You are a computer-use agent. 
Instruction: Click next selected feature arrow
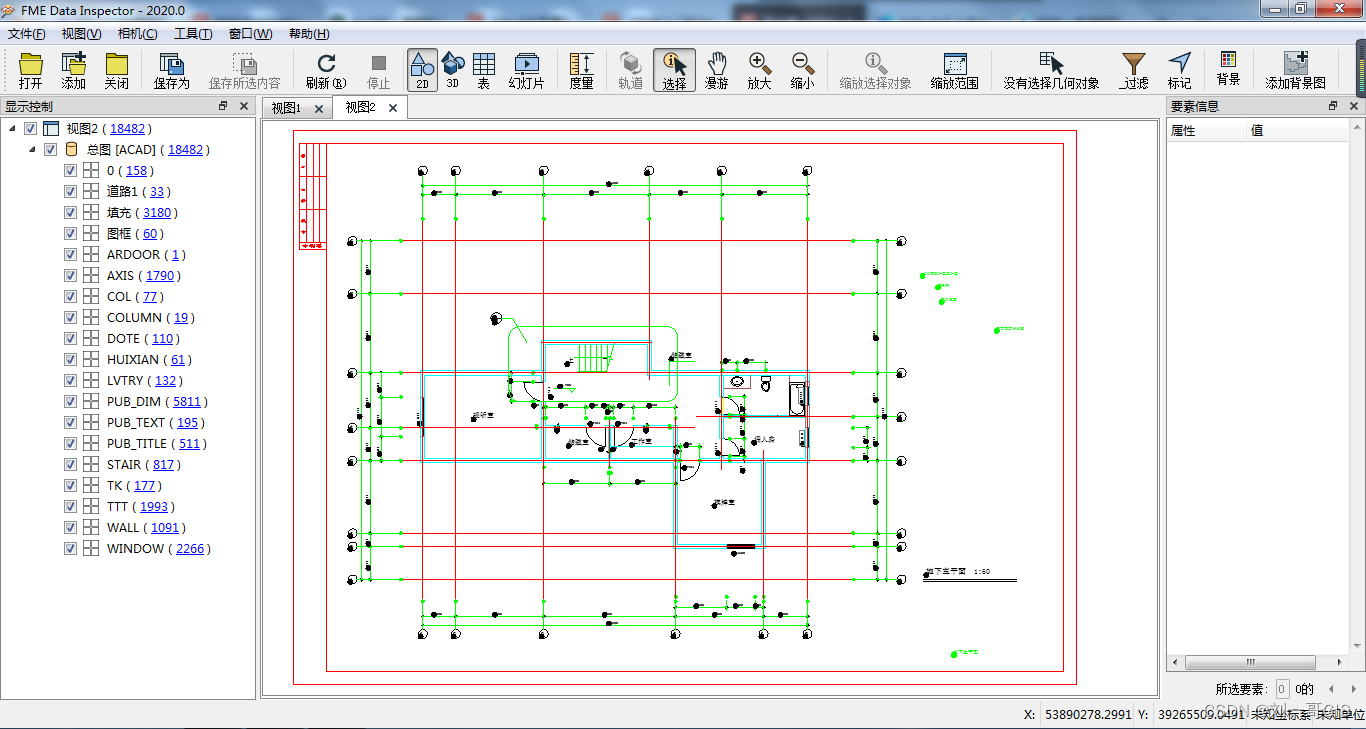pos(1354,688)
